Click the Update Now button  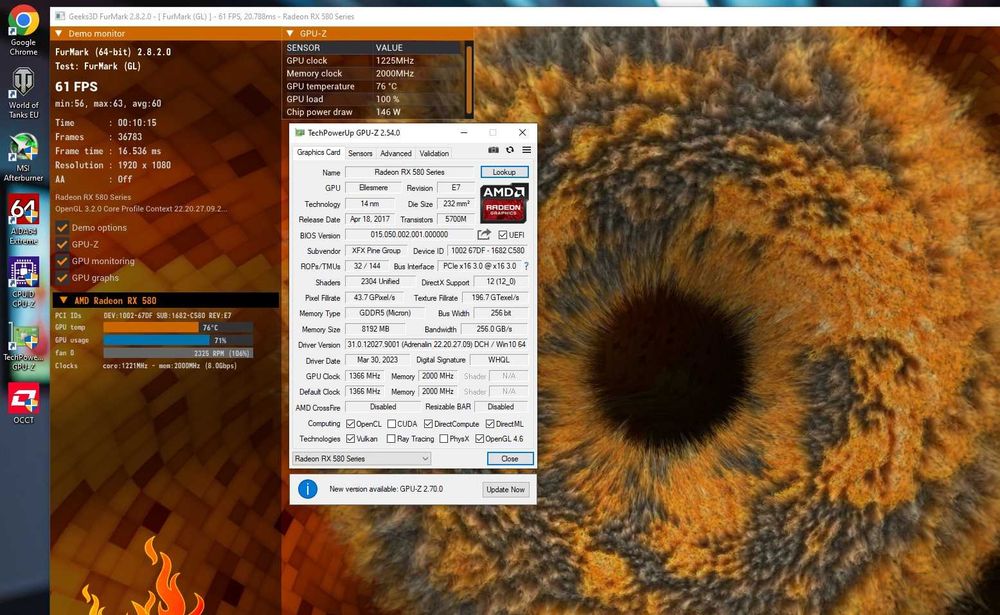pyautogui.click(x=506, y=489)
